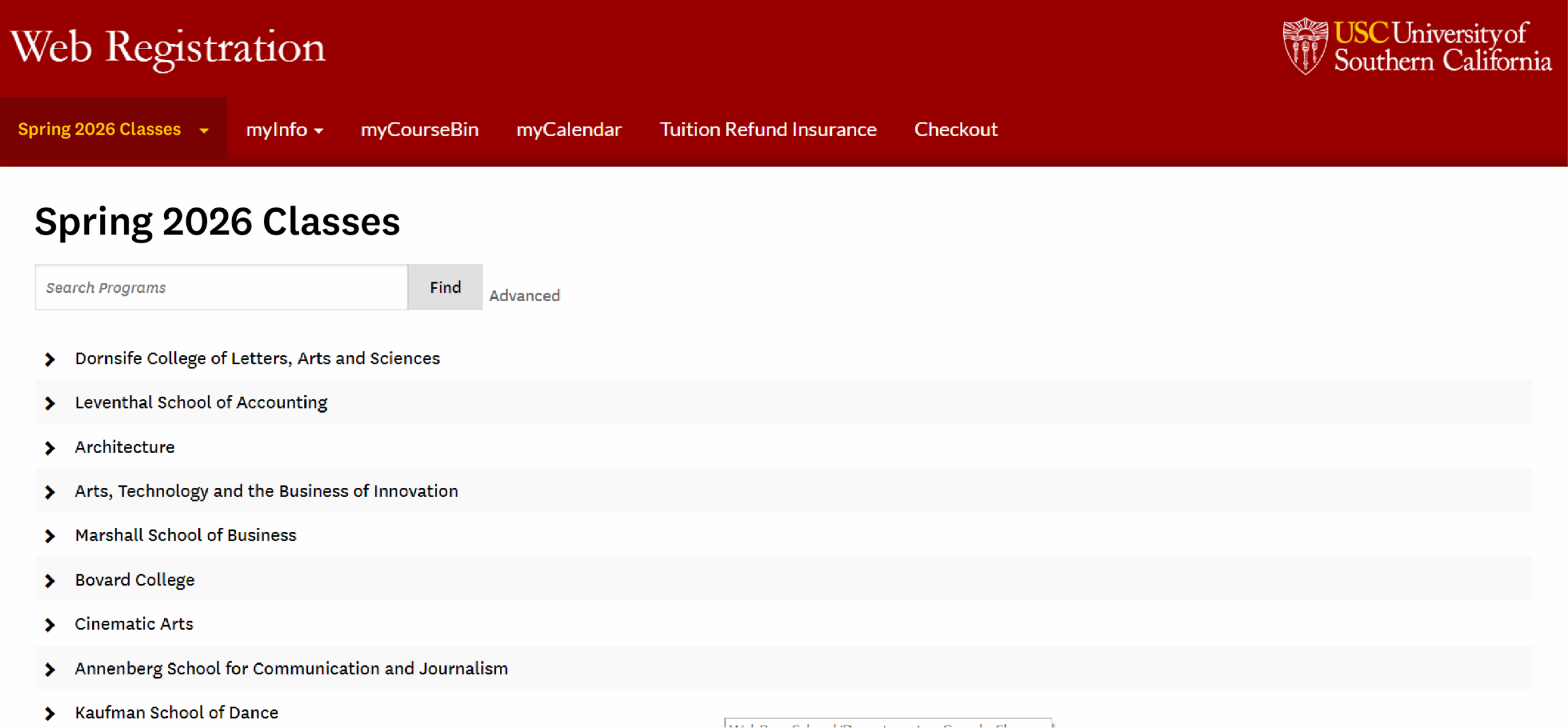Open the myInfo dropdown menu

click(285, 129)
